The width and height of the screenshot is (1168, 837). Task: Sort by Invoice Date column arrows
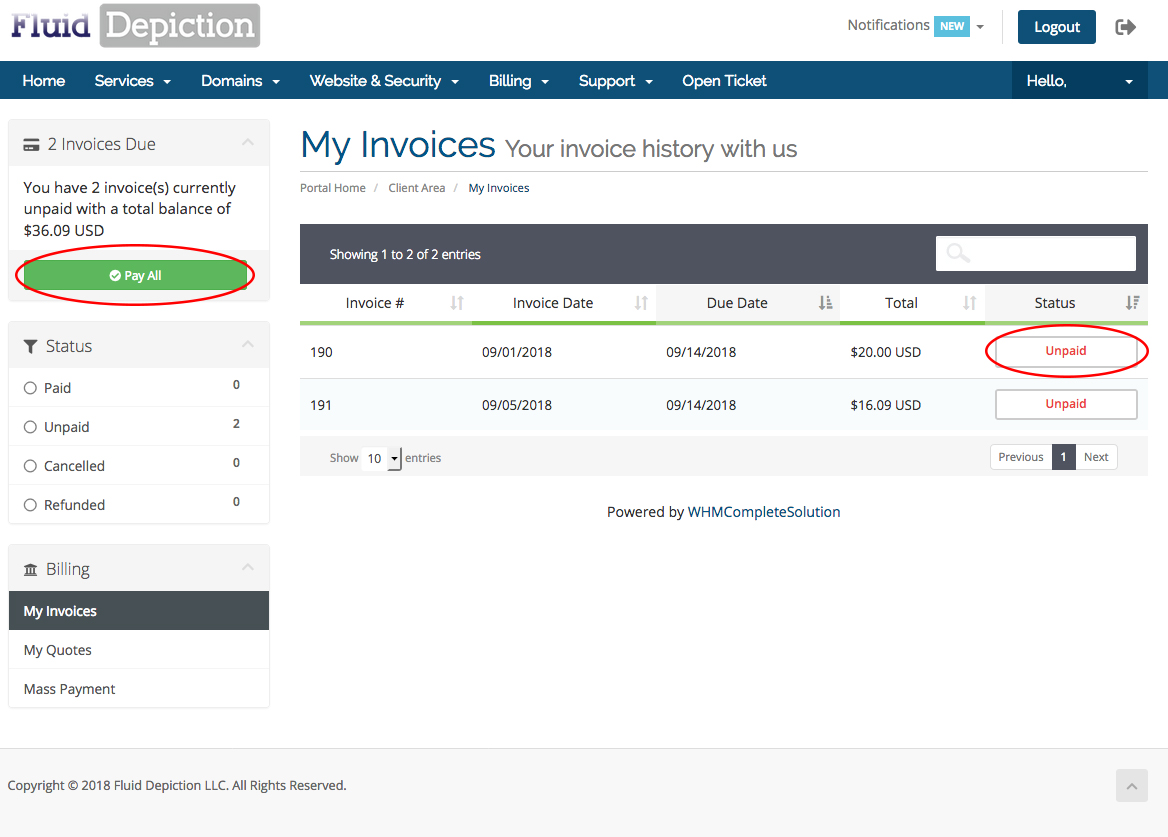point(641,302)
